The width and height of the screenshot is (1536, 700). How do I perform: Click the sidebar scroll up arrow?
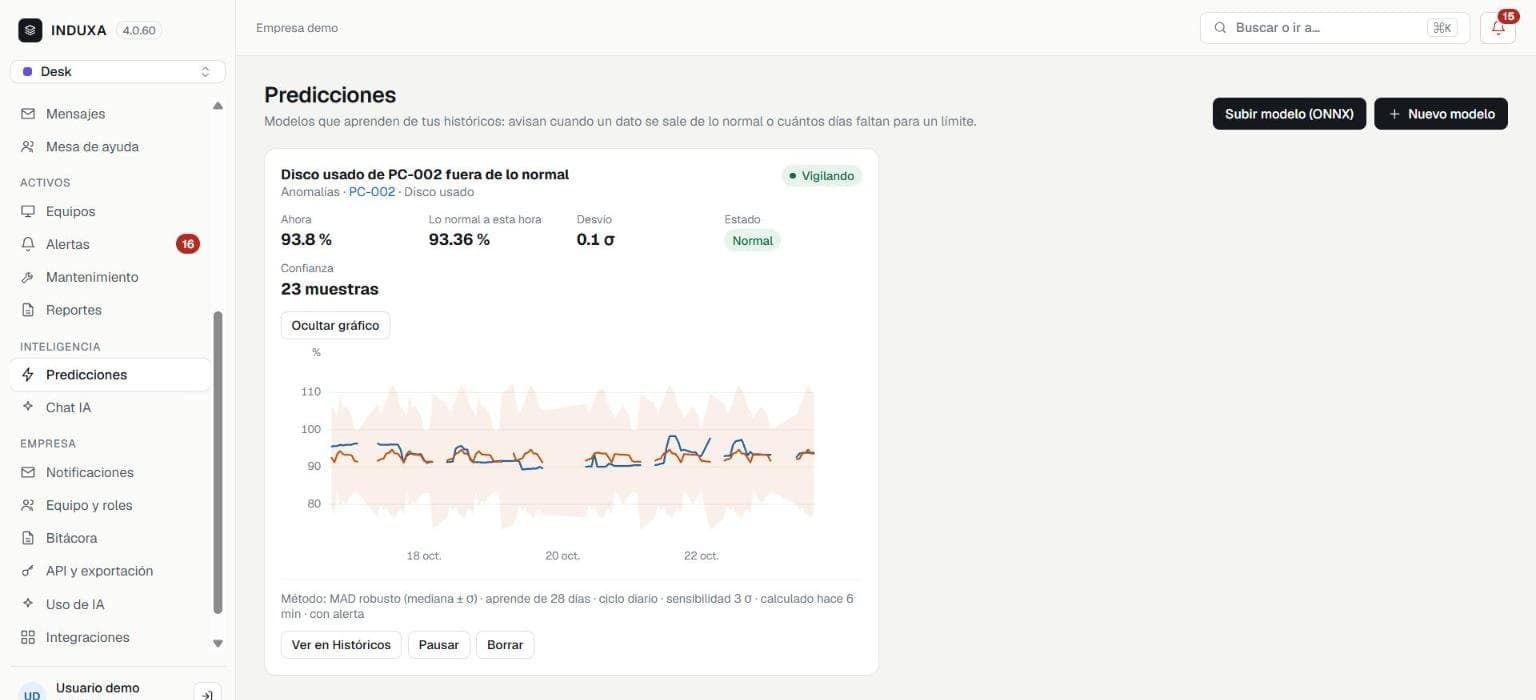coord(218,106)
